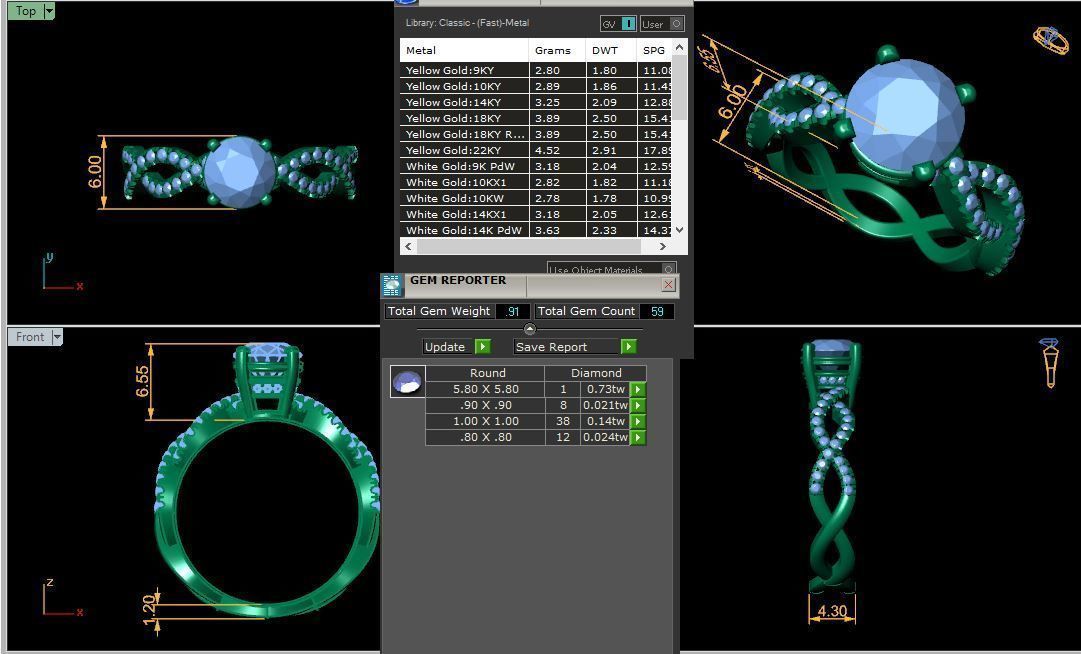
Task: Click the Update button
Action: (448, 347)
